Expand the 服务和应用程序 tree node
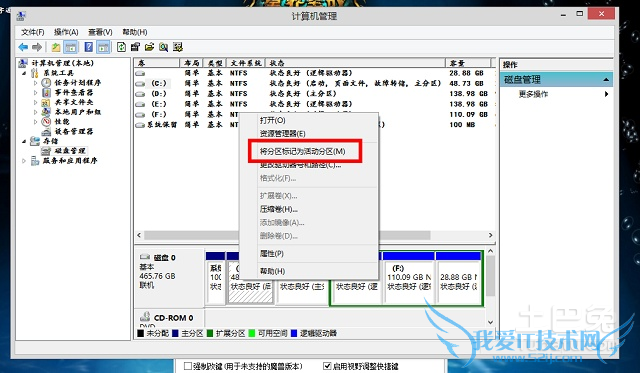 point(24,161)
